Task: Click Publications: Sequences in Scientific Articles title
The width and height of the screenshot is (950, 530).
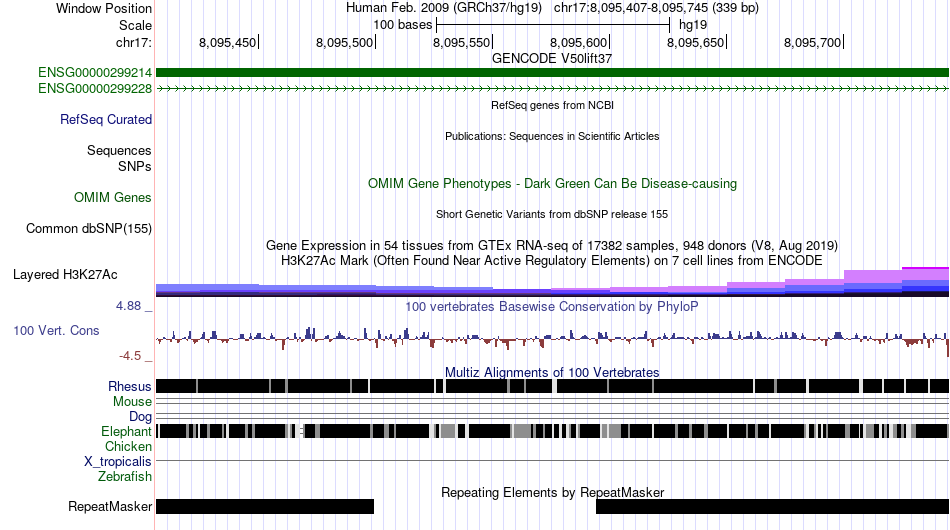Action: tap(552, 136)
